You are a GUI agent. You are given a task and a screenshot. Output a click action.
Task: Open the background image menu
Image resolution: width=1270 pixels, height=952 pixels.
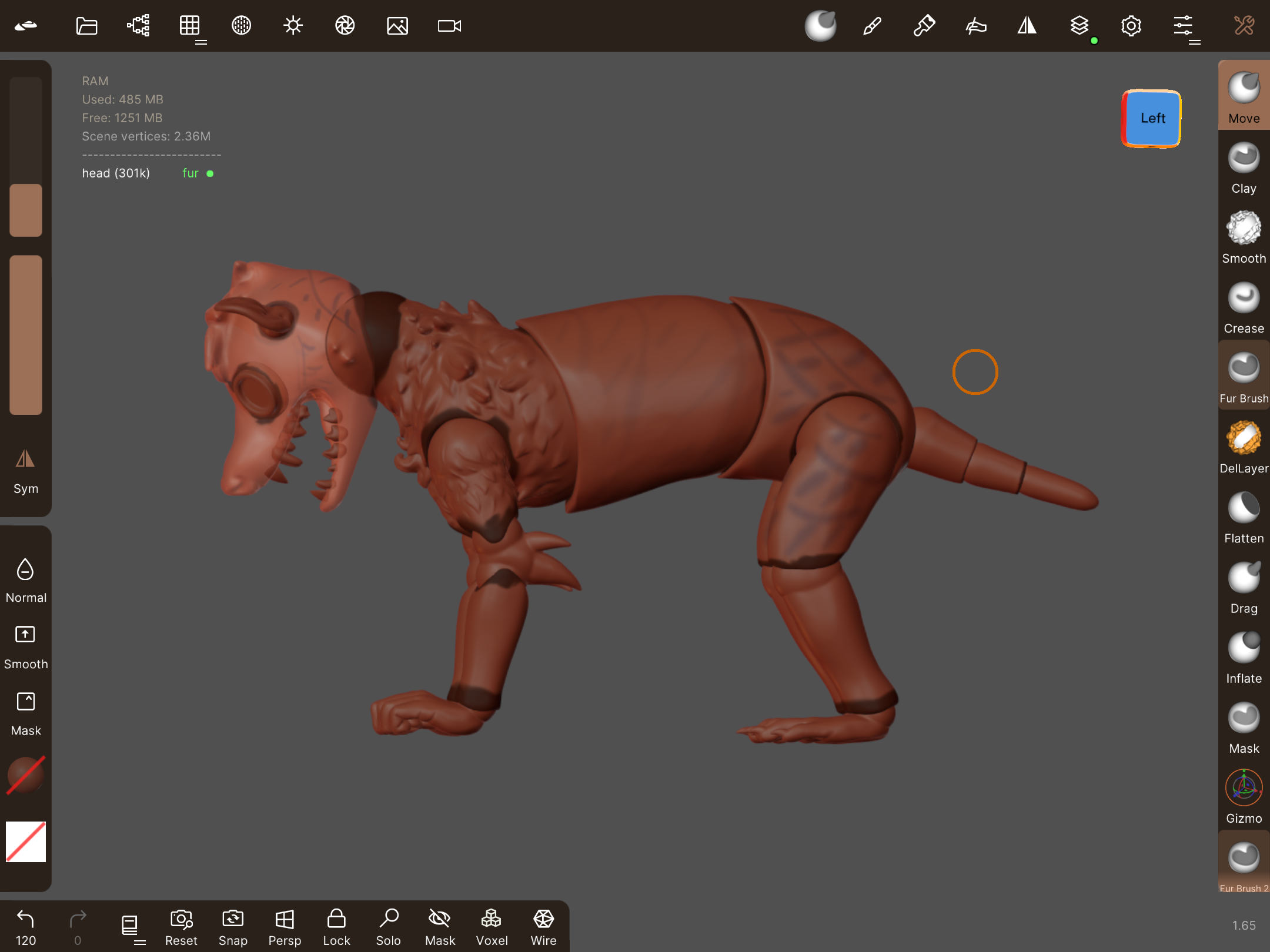pos(397,26)
